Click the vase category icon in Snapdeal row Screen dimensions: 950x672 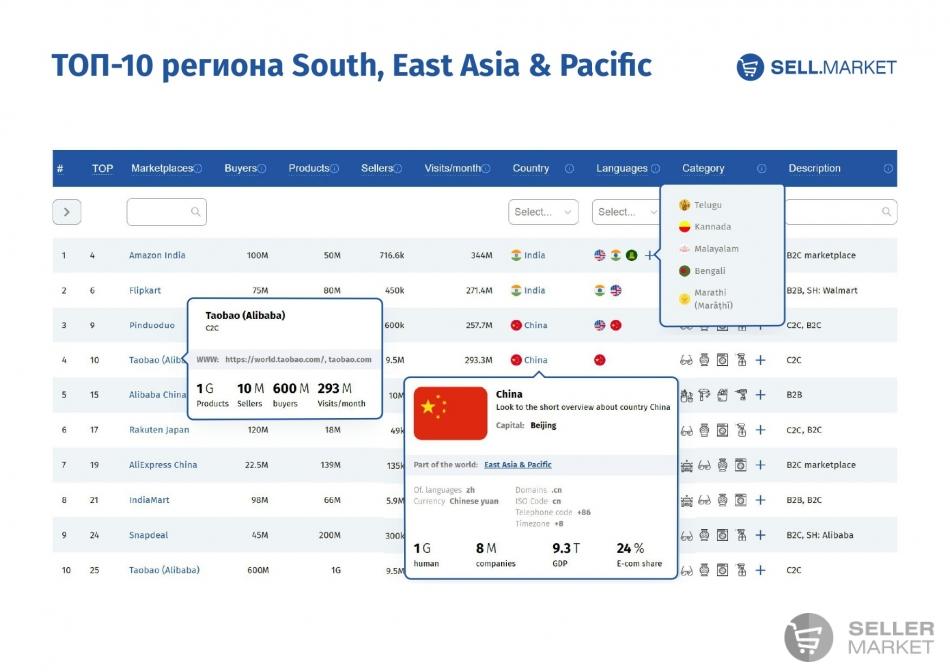(x=704, y=536)
